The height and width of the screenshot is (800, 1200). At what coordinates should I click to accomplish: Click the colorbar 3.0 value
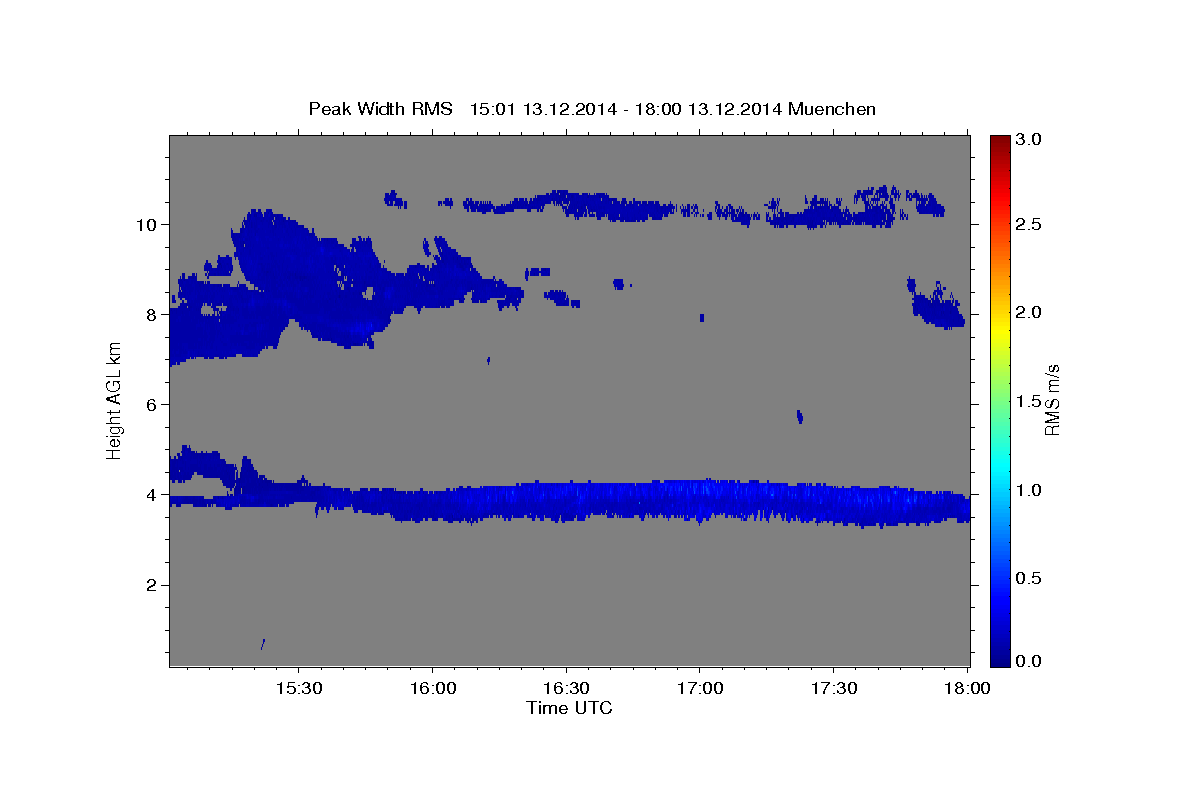click(x=1030, y=139)
